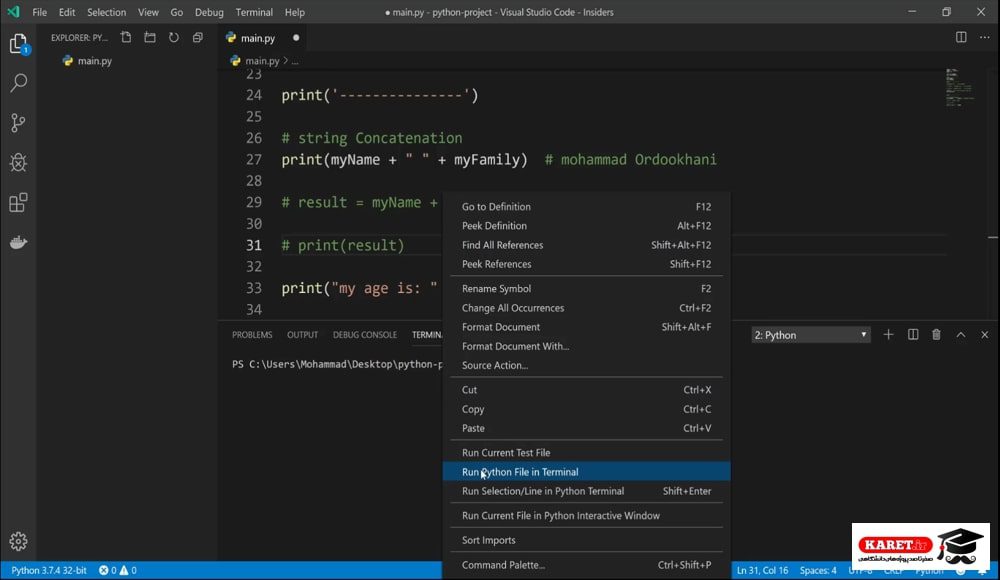Open the Search view in activity bar
Screen dimensions: 1000x580
click(18, 82)
